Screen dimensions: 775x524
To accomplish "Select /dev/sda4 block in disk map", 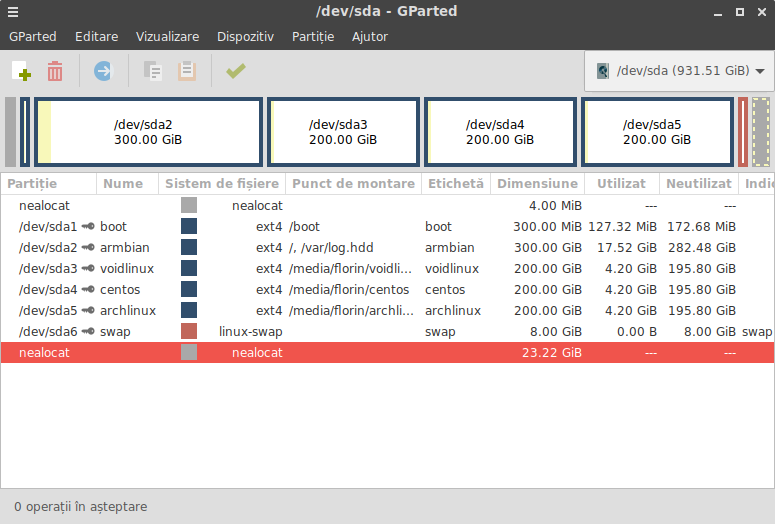I will [500, 132].
